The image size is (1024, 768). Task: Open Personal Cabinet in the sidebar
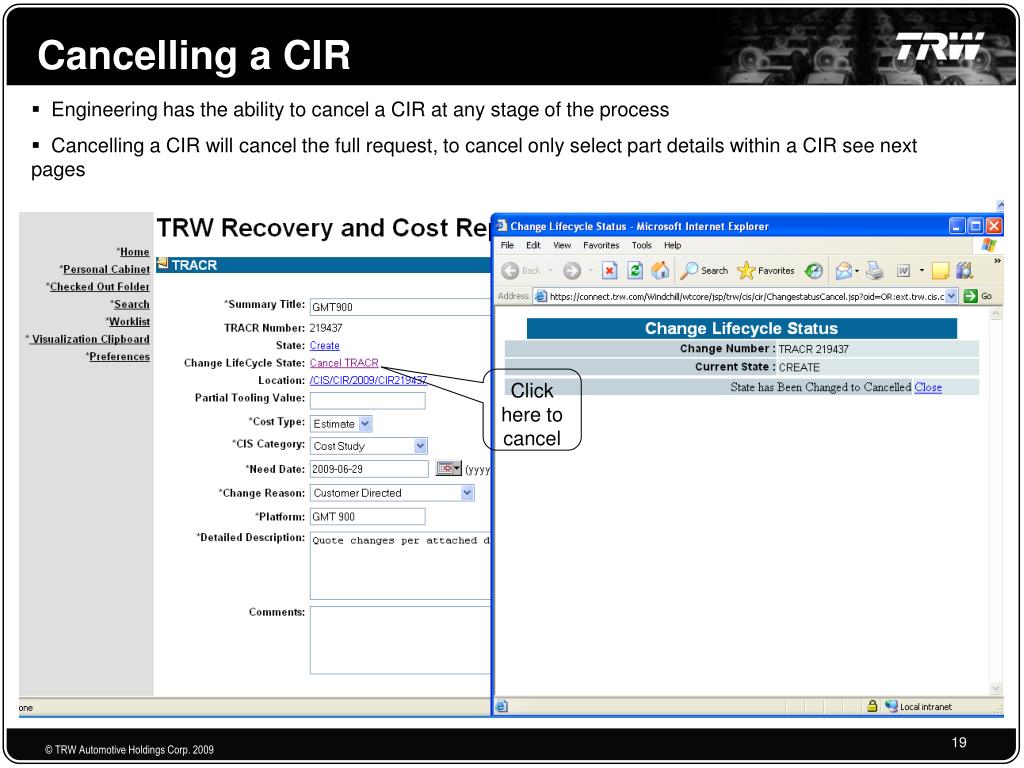(x=106, y=269)
